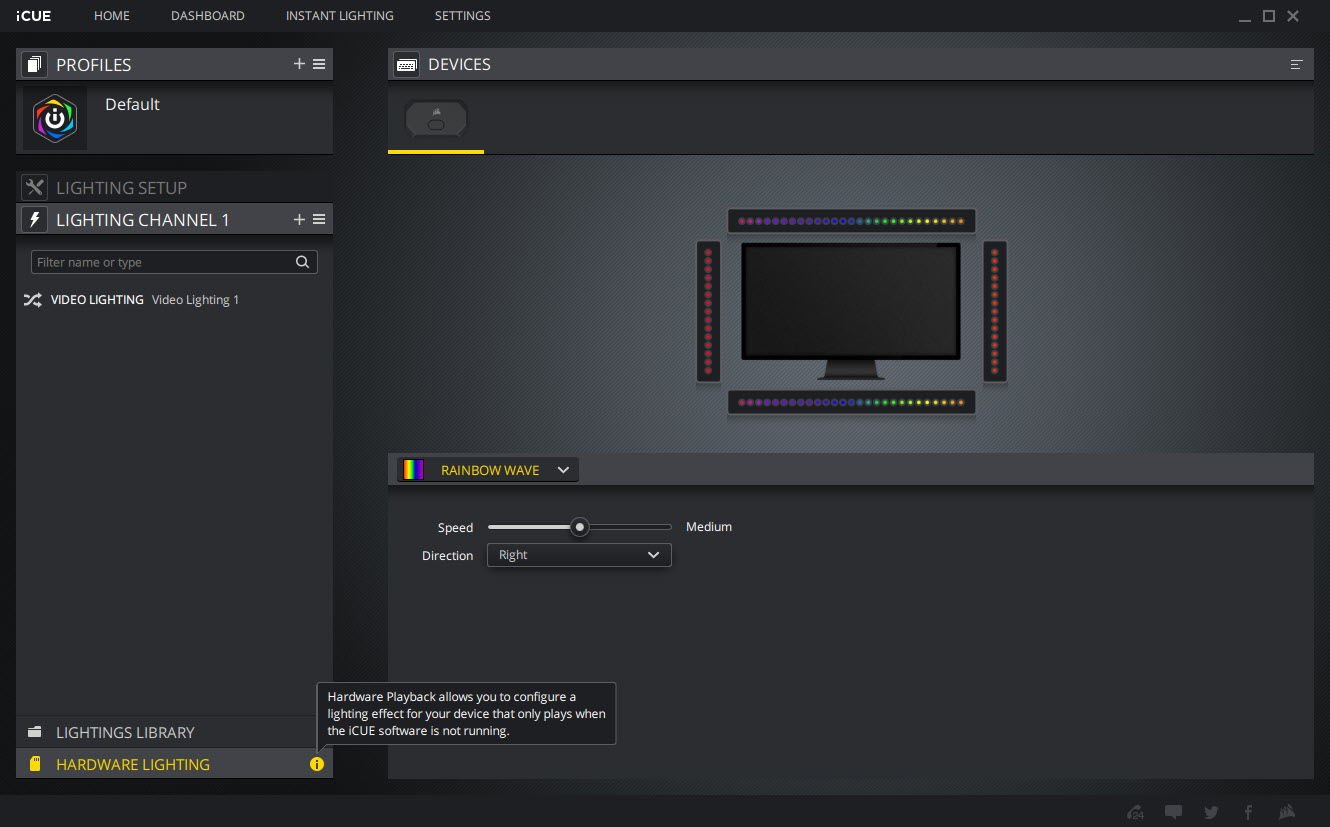
Task: Click the rainbow effect color swatch
Action: pos(412,470)
